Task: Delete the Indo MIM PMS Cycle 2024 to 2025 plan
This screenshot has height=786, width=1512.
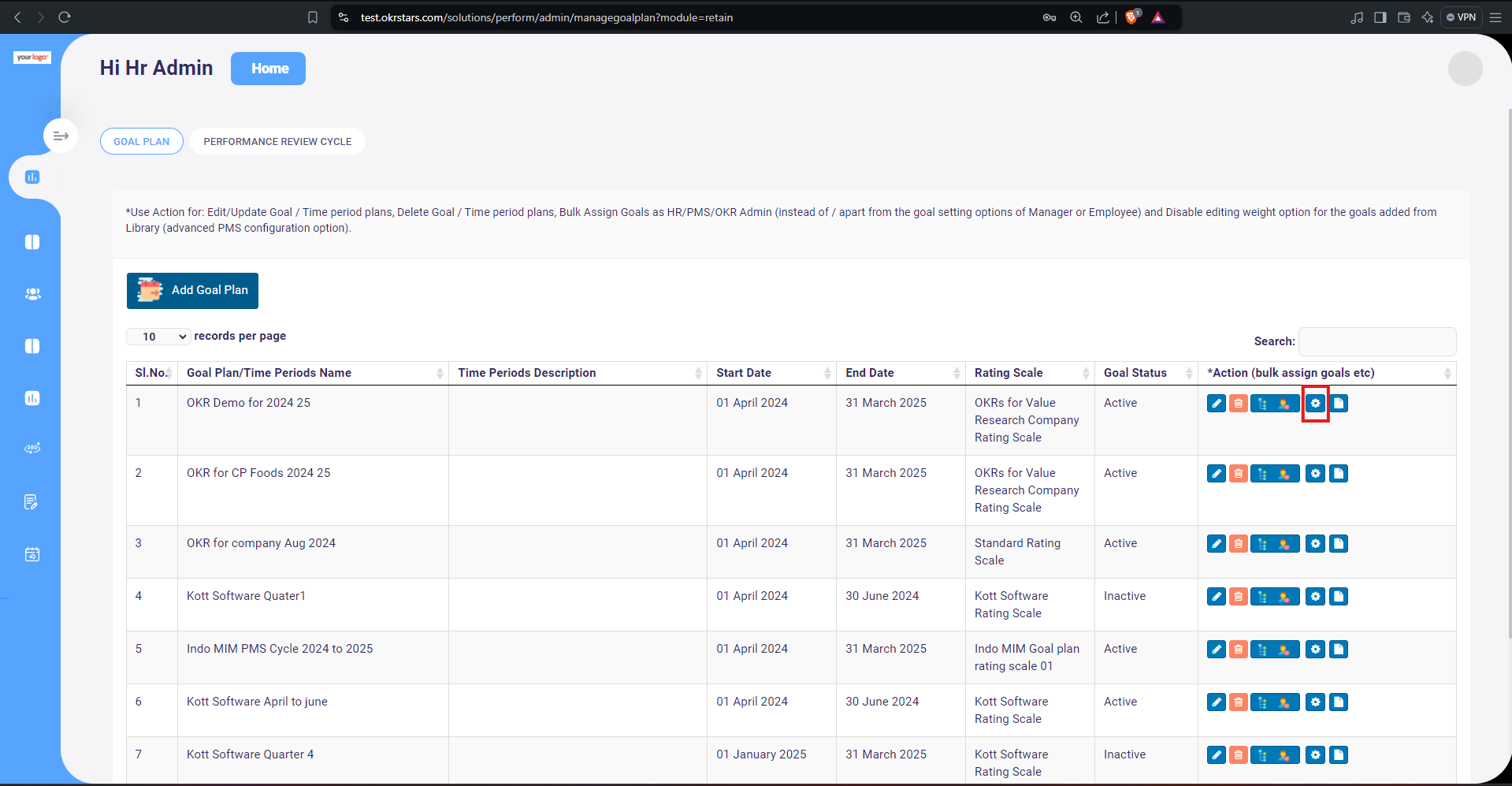Action: [x=1238, y=650]
